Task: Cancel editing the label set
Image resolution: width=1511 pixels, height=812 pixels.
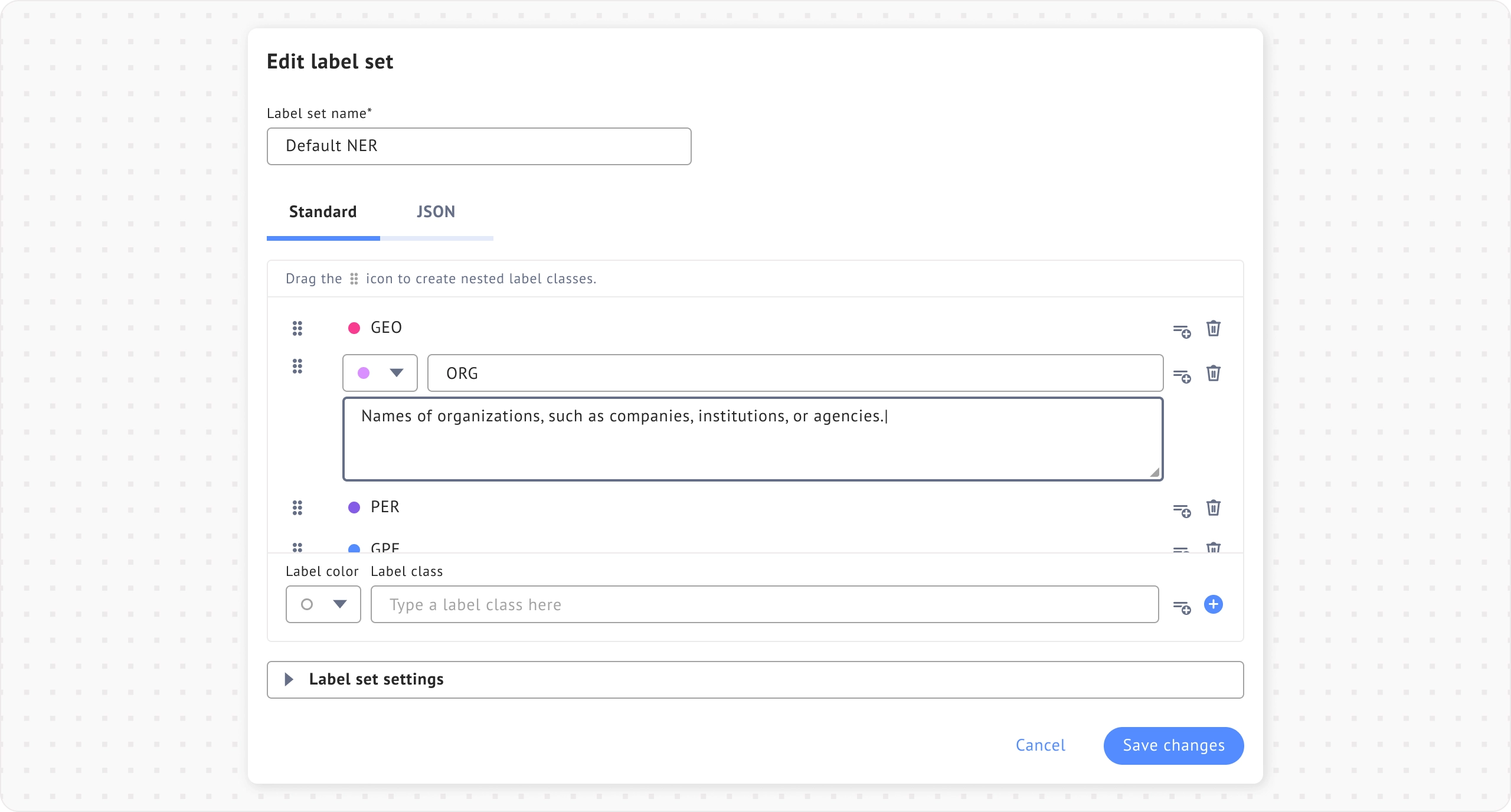Action: pyautogui.click(x=1040, y=745)
